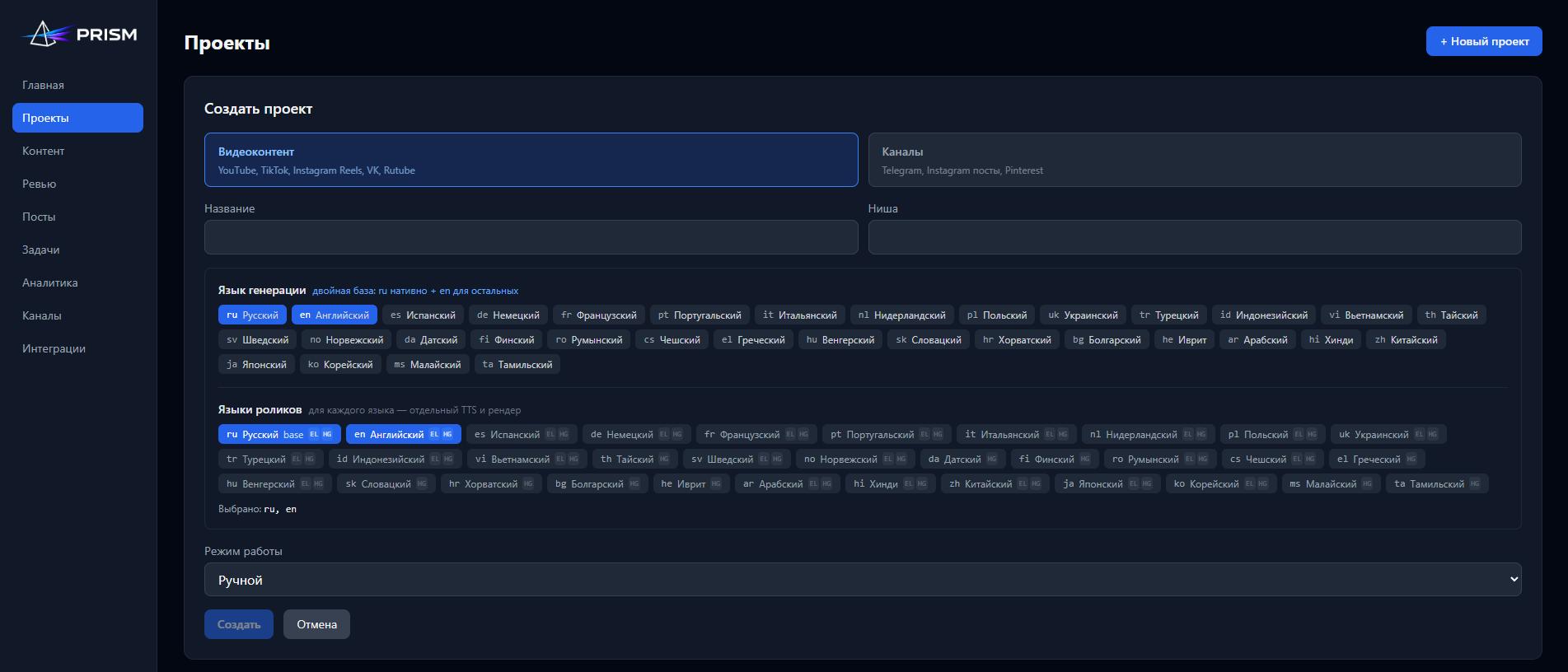The height and width of the screenshot is (672, 1568).
Task: Enable Украинский in Языки роликов
Action: (x=1388, y=434)
